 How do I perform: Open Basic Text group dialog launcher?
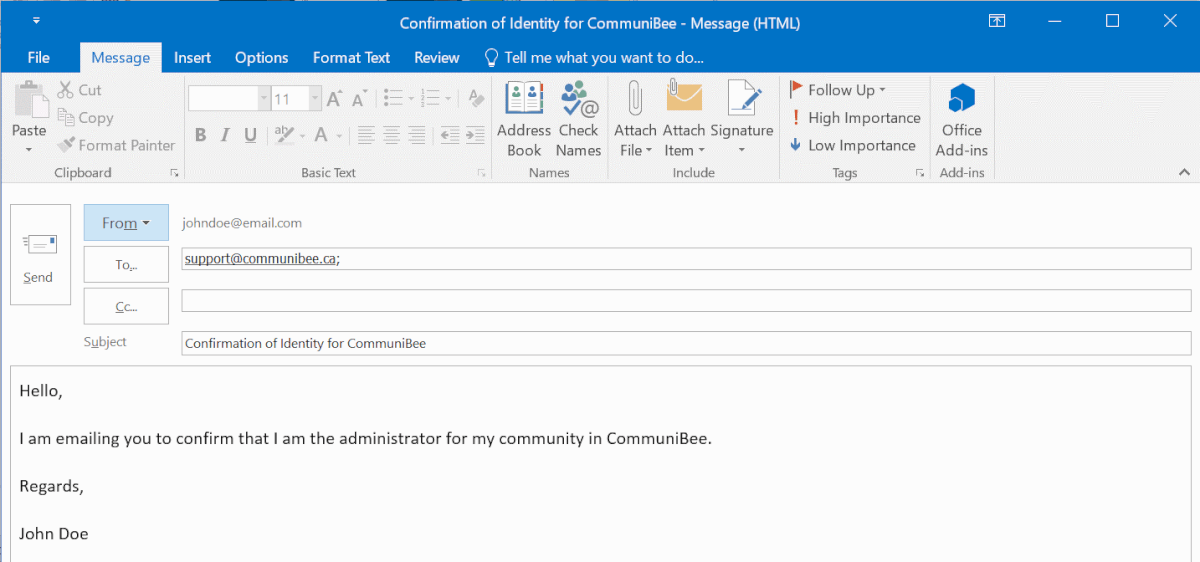[481, 173]
